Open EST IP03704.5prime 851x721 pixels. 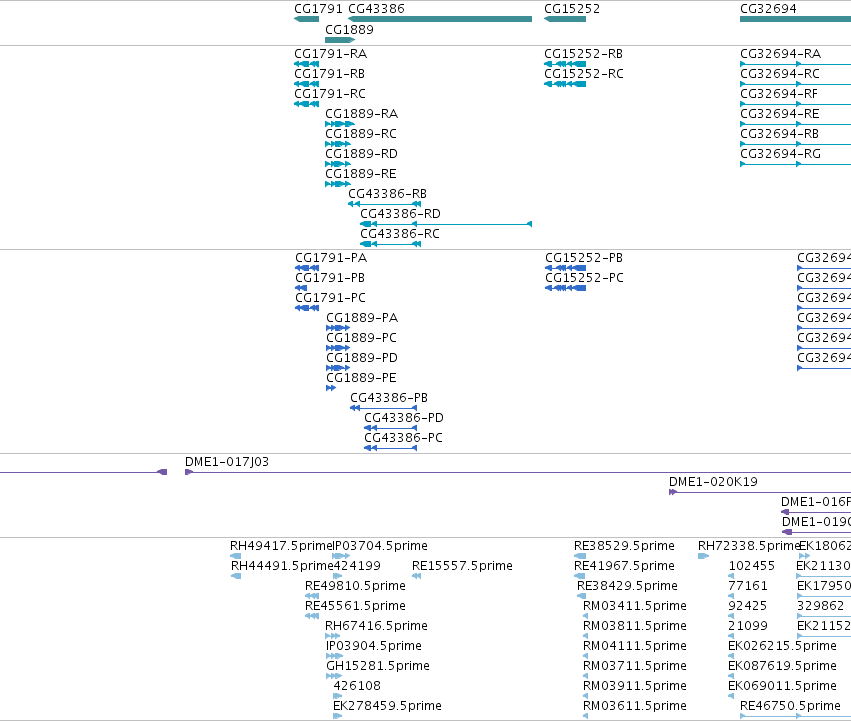point(380,546)
